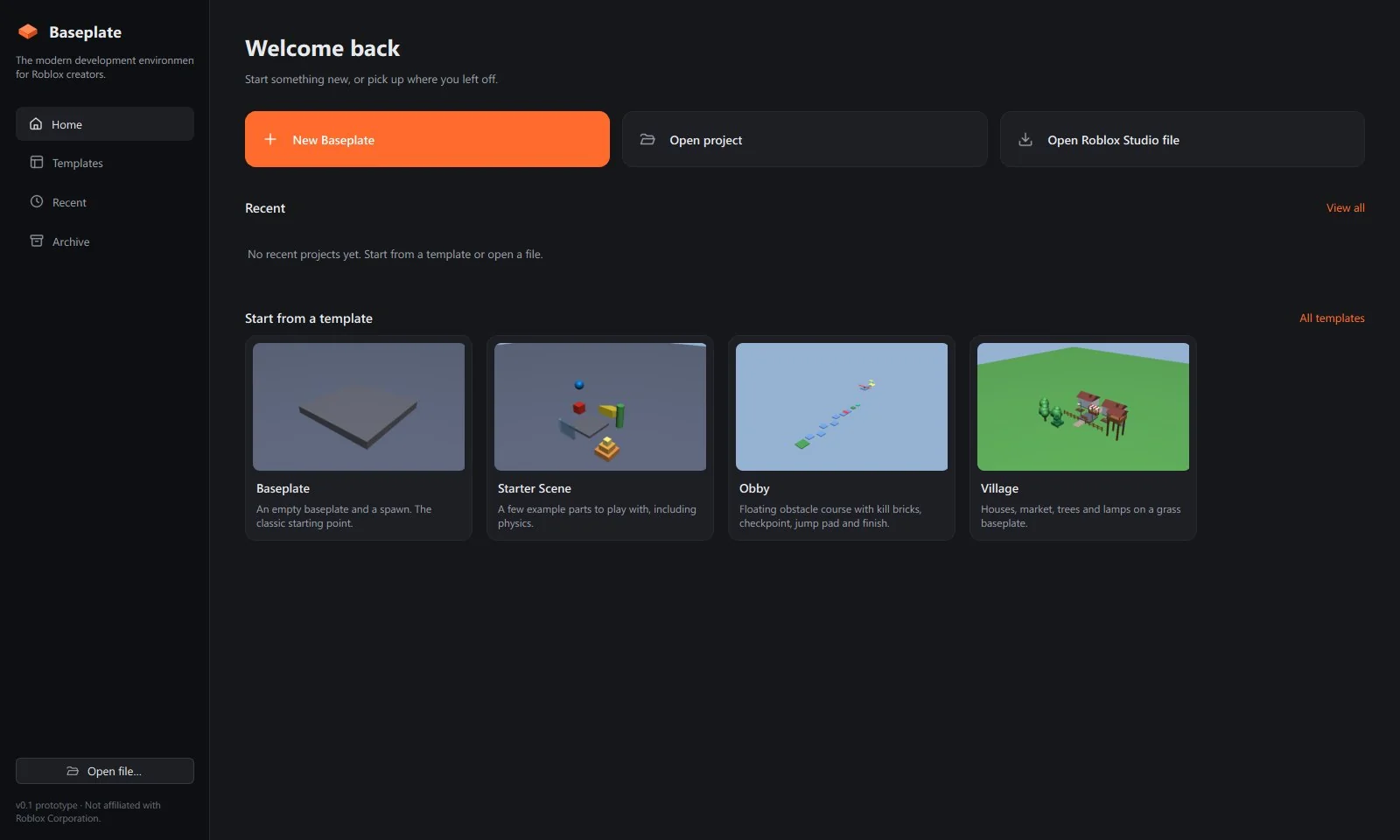
Task: Click the Archive box icon in sidebar
Action: 37,241
